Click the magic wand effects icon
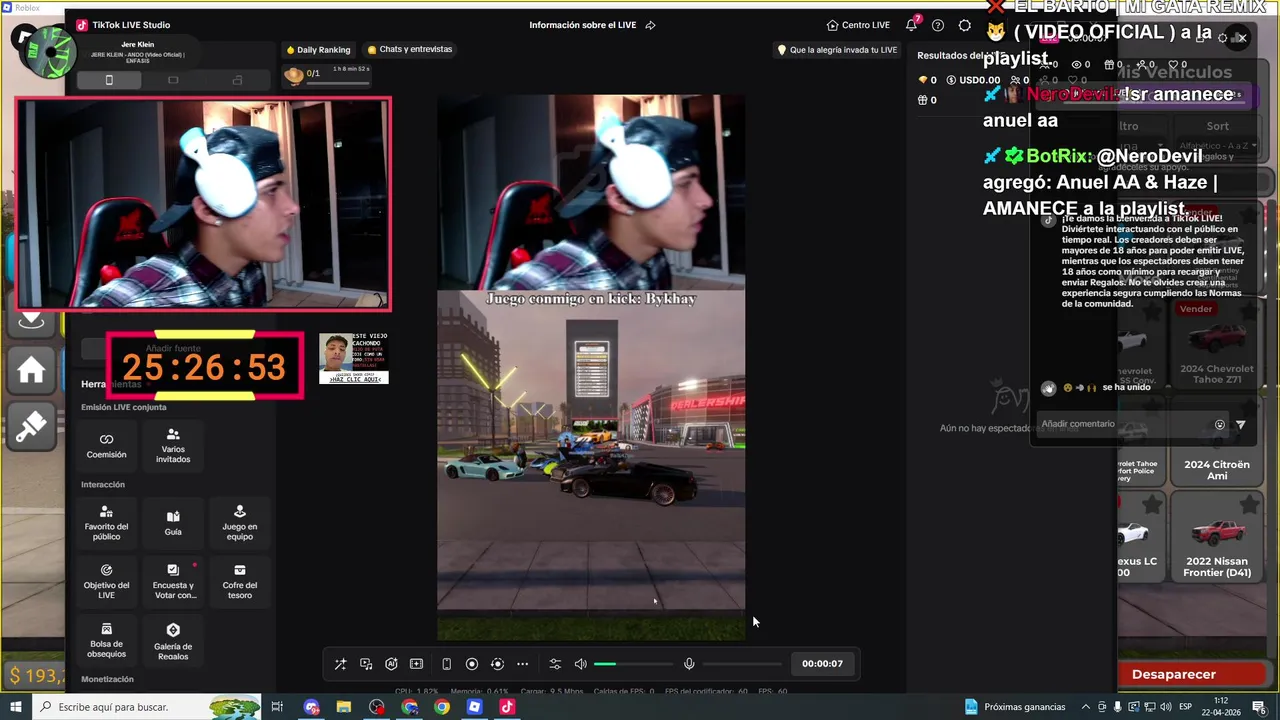 [x=340, y=664]
